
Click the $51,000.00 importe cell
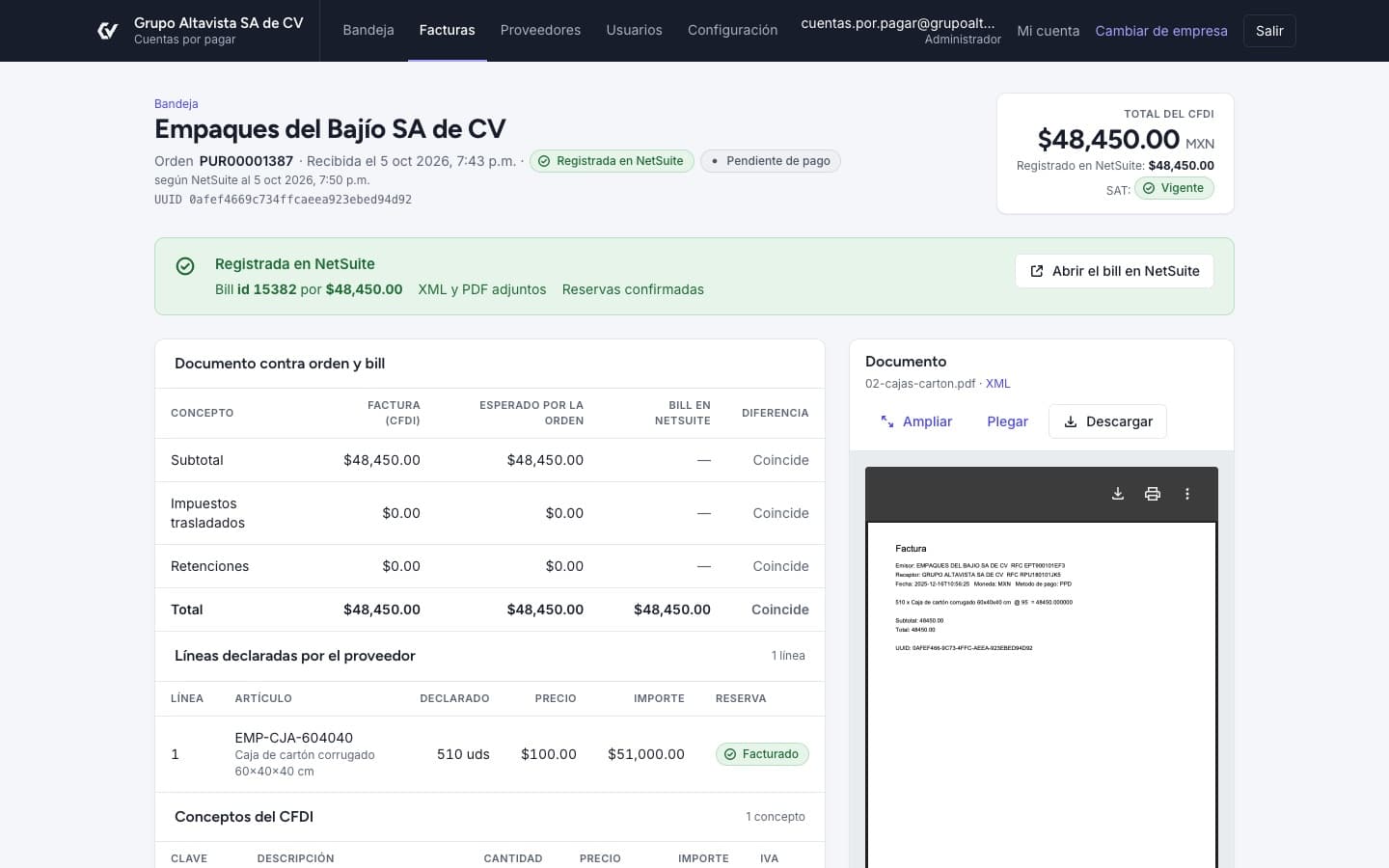pyautogui.click(x=646, y=754)
